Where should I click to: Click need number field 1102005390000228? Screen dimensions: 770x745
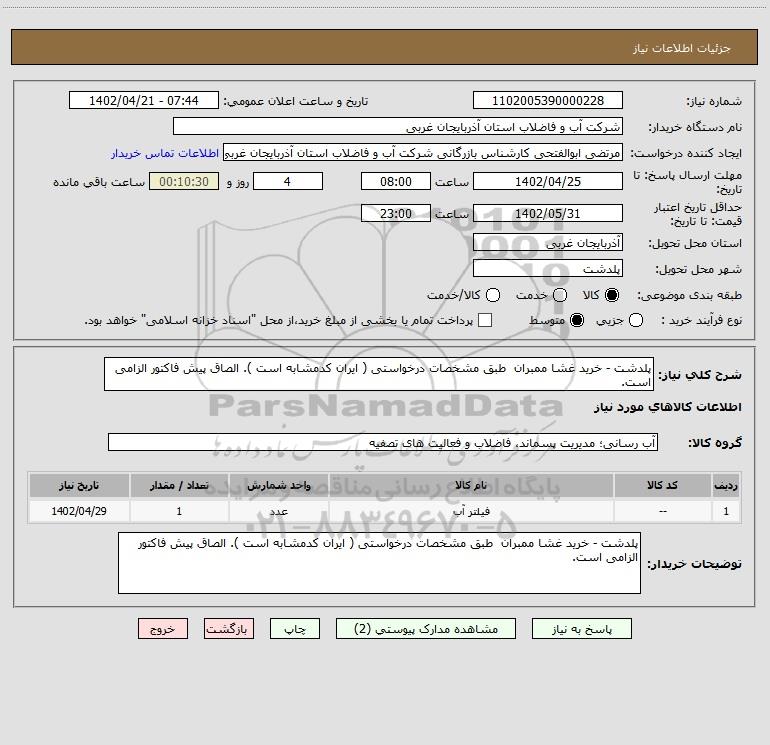[x=548, y=100]
